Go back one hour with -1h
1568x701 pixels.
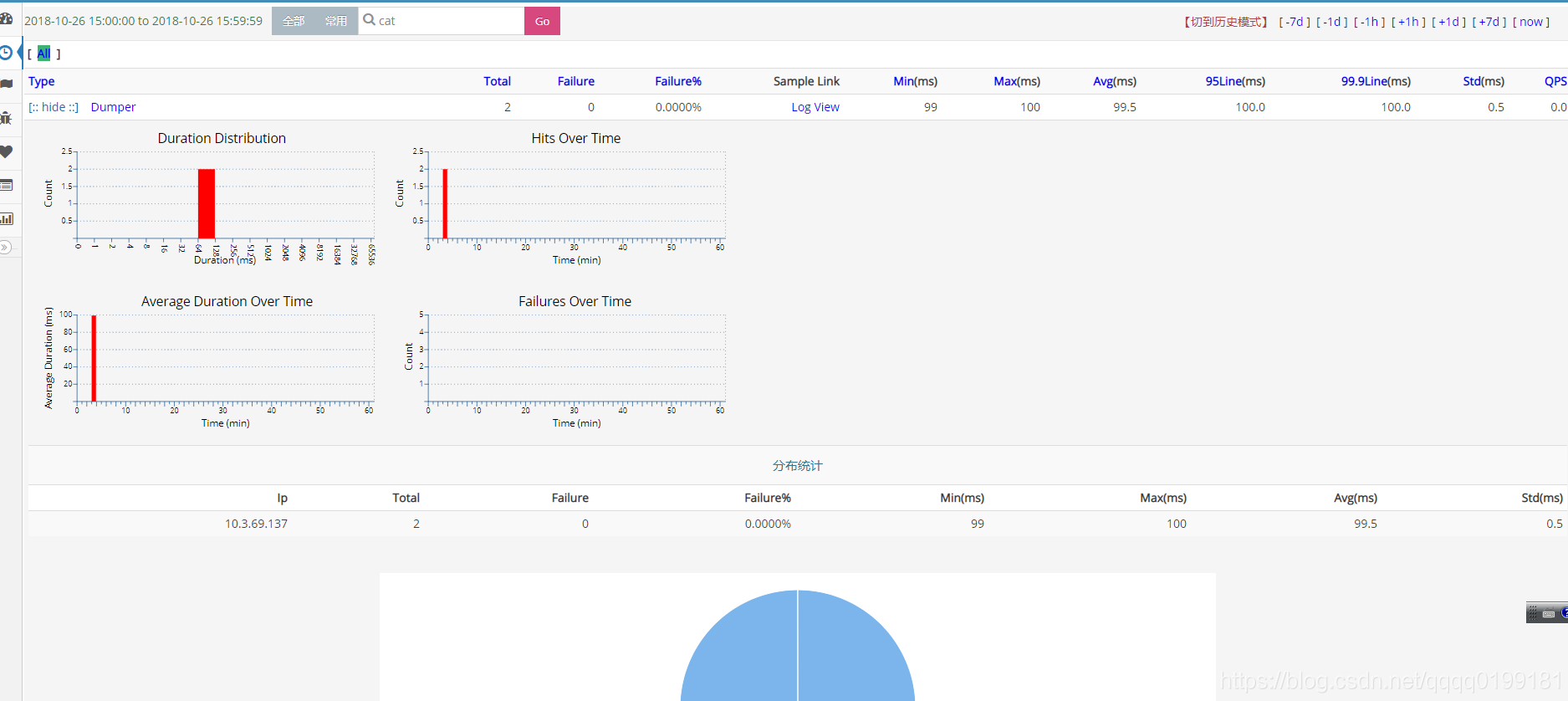[x=1370, y=22]
